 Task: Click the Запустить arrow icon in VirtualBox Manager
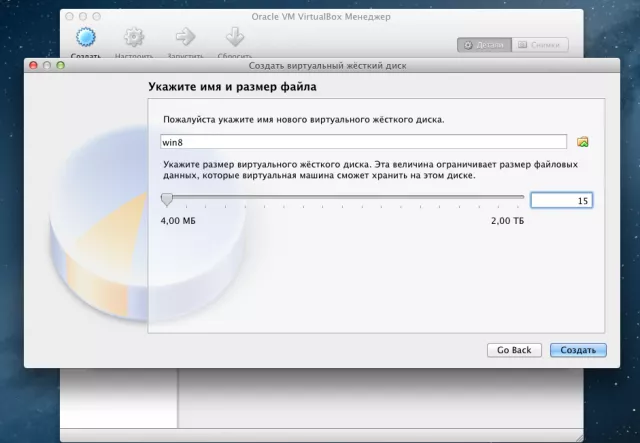click(185, 37)
